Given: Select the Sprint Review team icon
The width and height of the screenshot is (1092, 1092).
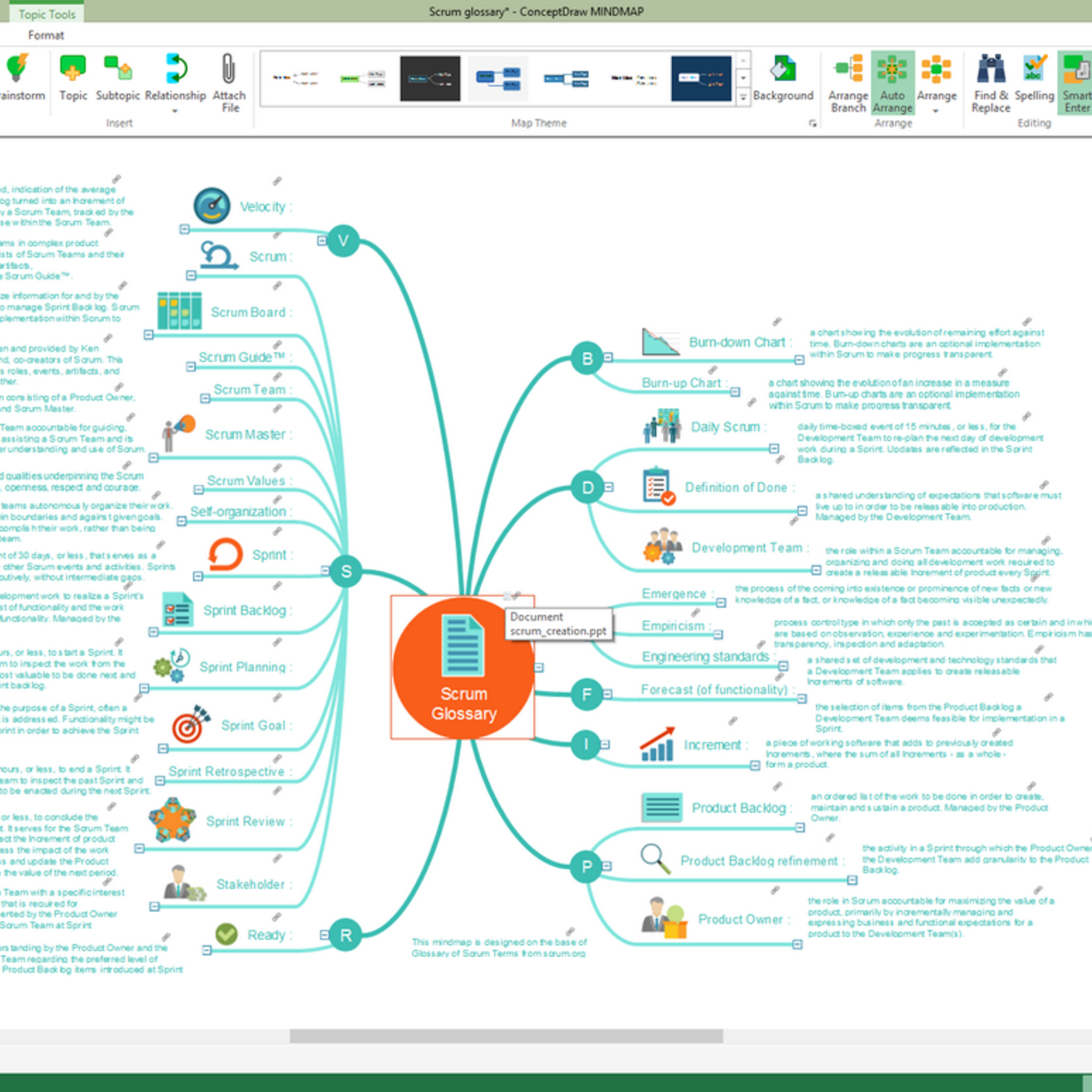Looking at the screenshot, I should pos(172,820).
